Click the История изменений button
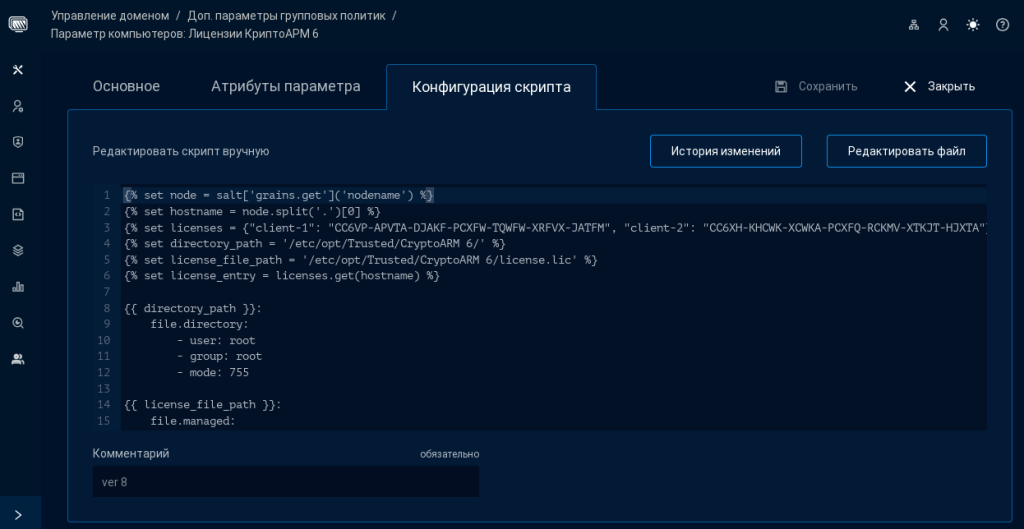Screen dimensions: 1024x529 [x=725, y=152]
